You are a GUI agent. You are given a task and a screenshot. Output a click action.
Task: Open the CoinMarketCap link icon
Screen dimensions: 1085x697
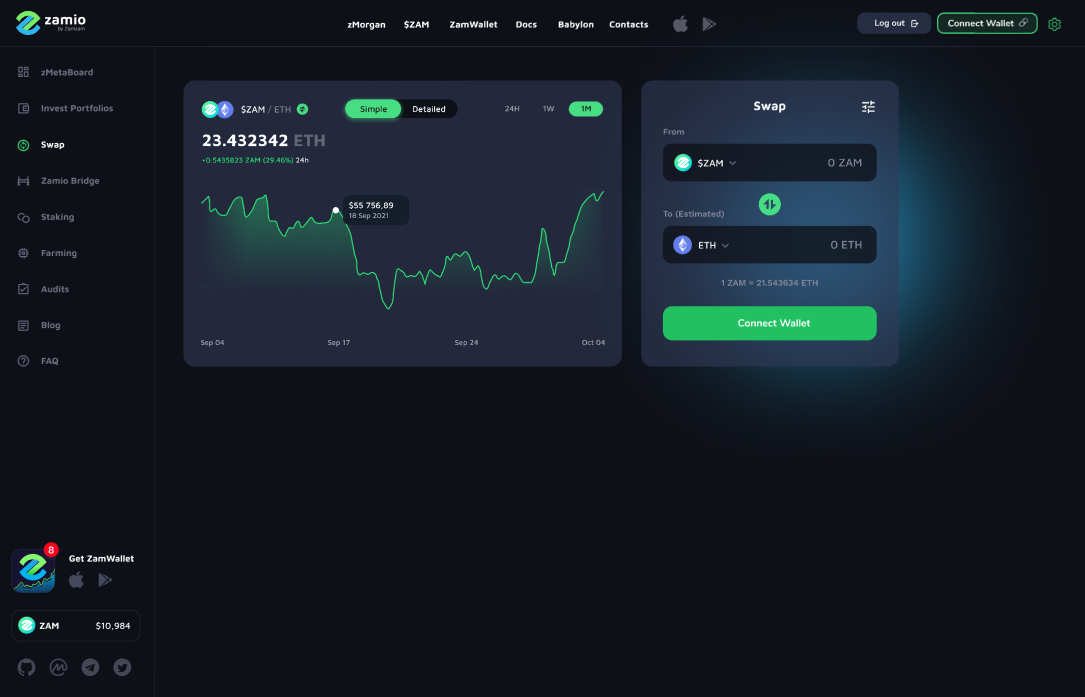(x=58, y=667)
